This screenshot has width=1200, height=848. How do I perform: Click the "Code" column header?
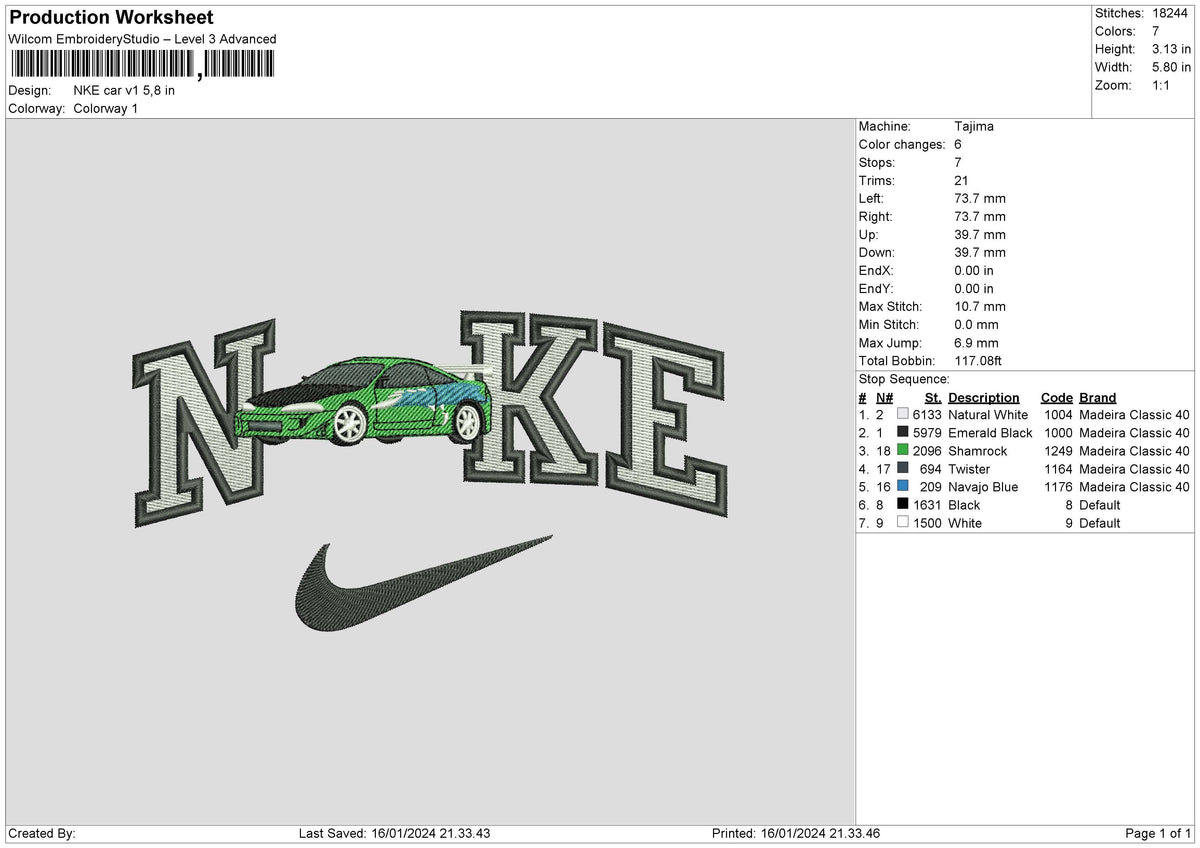(x=1056, y=398)
